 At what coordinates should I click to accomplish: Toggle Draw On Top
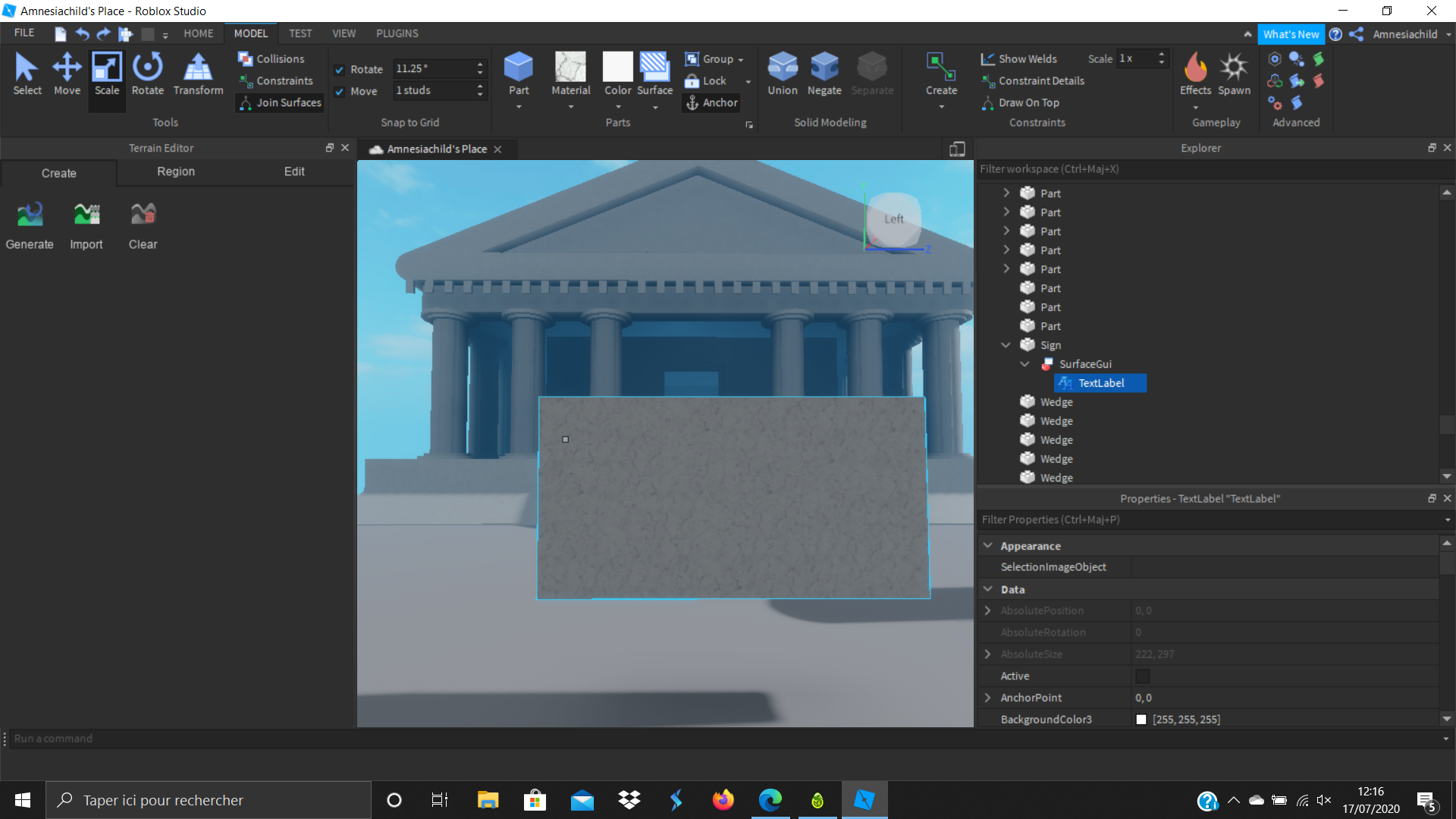(x=1020, y=103)
